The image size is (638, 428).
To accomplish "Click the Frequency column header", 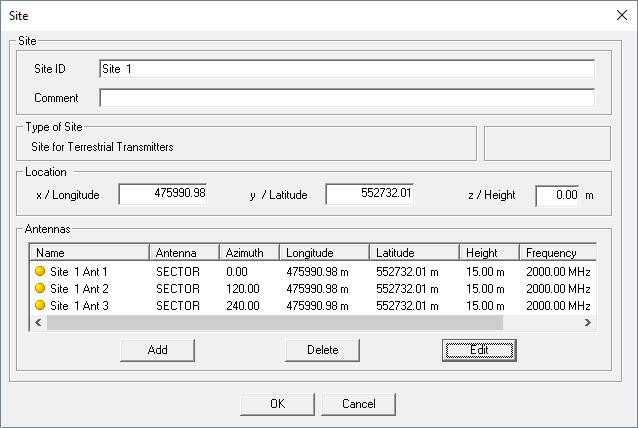I will [x=556, y=253].
